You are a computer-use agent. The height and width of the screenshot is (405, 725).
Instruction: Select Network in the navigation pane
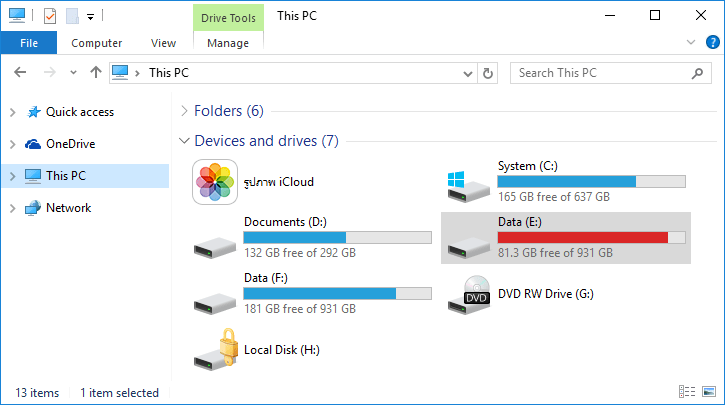point(68,208)
